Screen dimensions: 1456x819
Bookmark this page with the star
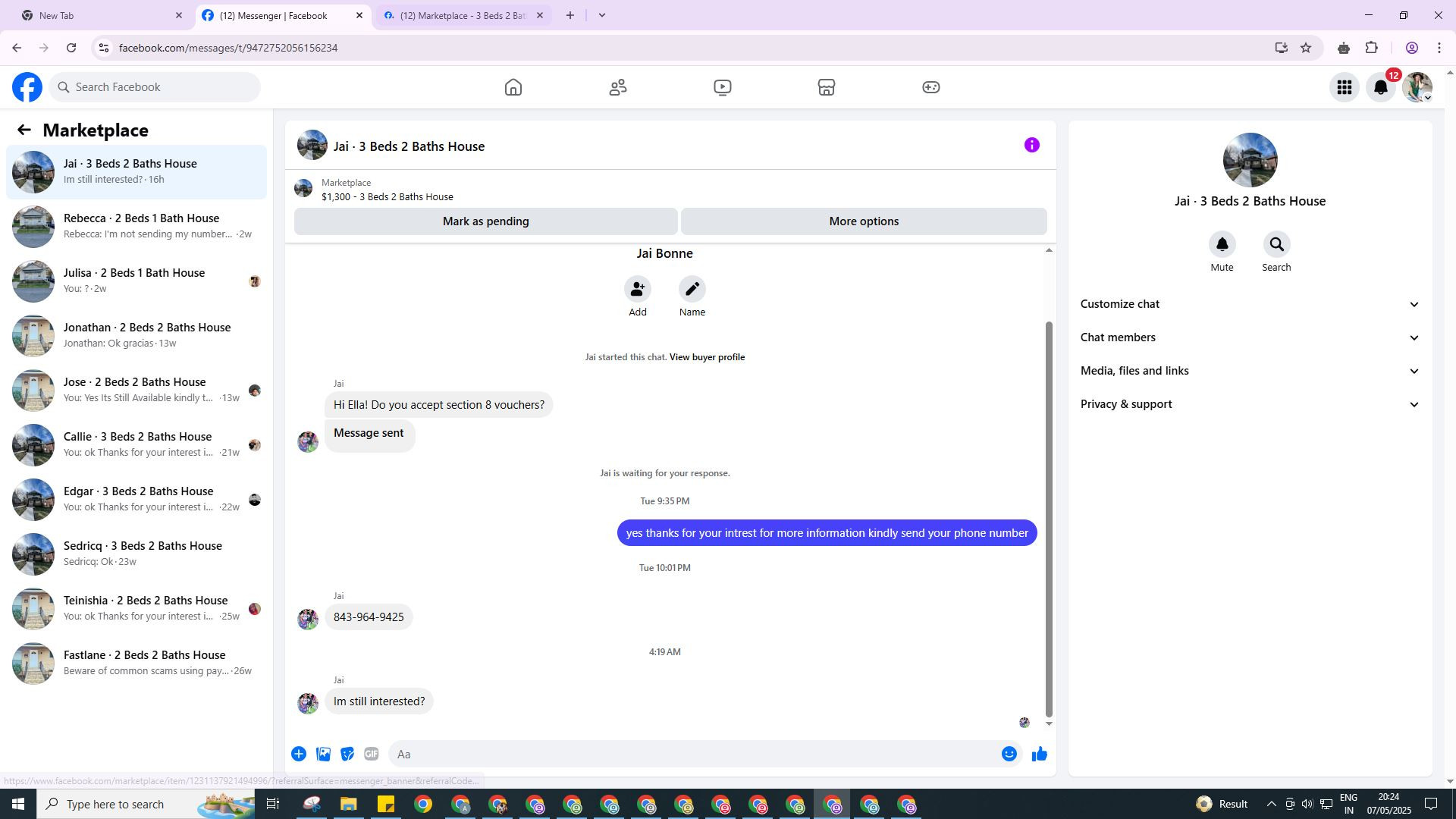click(x=1306, y=48)
